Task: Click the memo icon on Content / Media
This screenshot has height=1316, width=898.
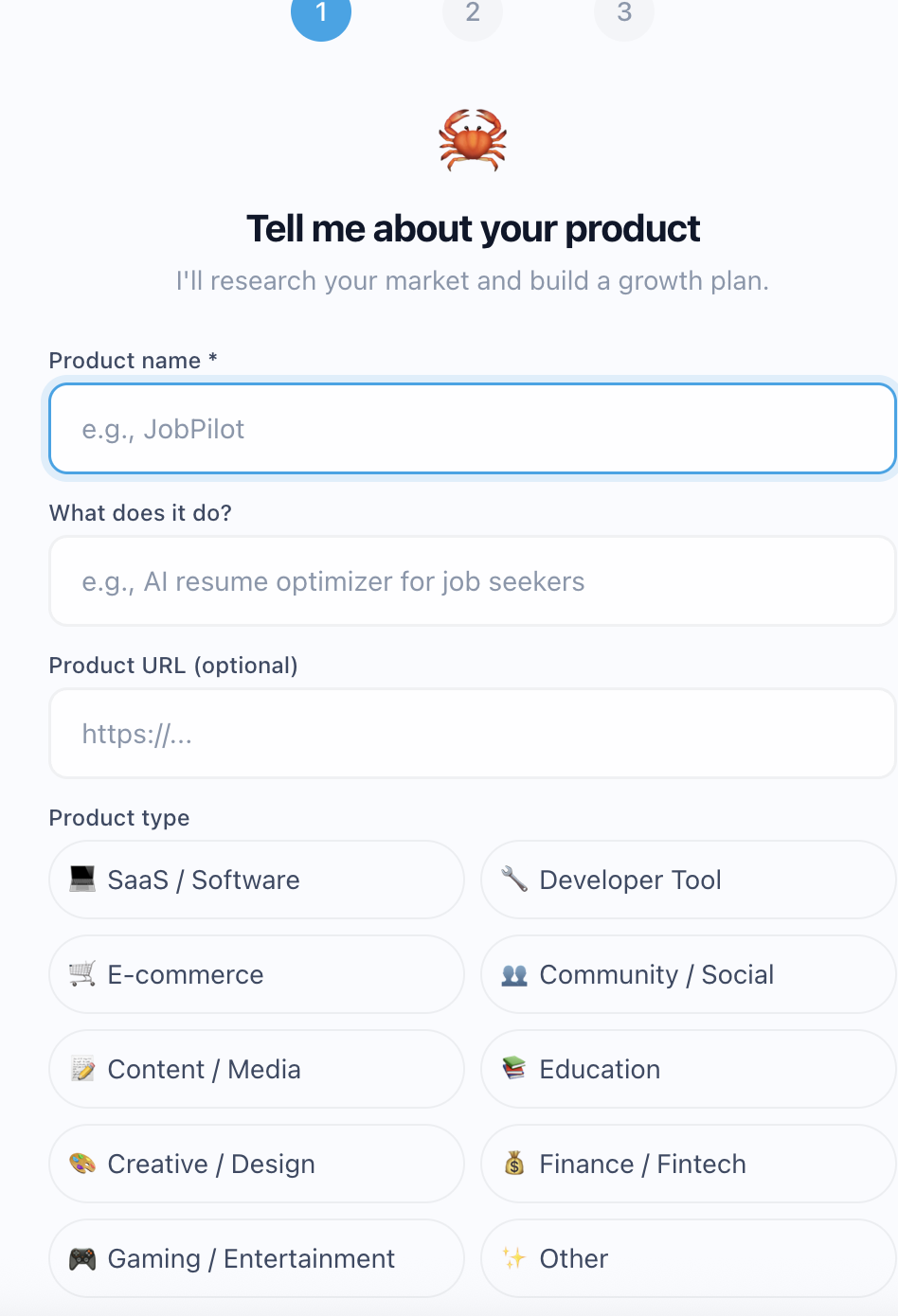Action: click(x=82, y=1069)
